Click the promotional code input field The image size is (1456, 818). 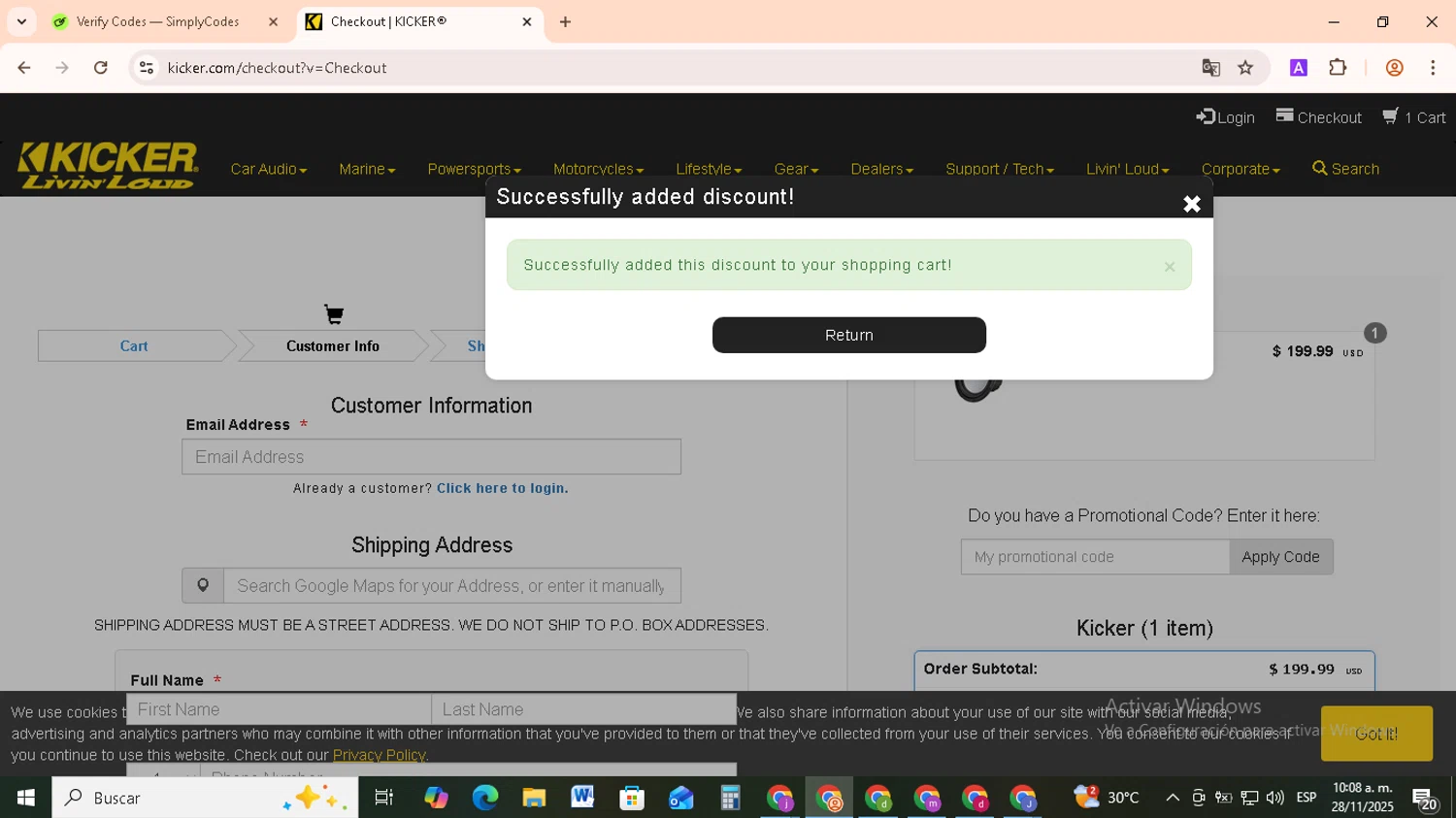click(x=1095, y=557)
